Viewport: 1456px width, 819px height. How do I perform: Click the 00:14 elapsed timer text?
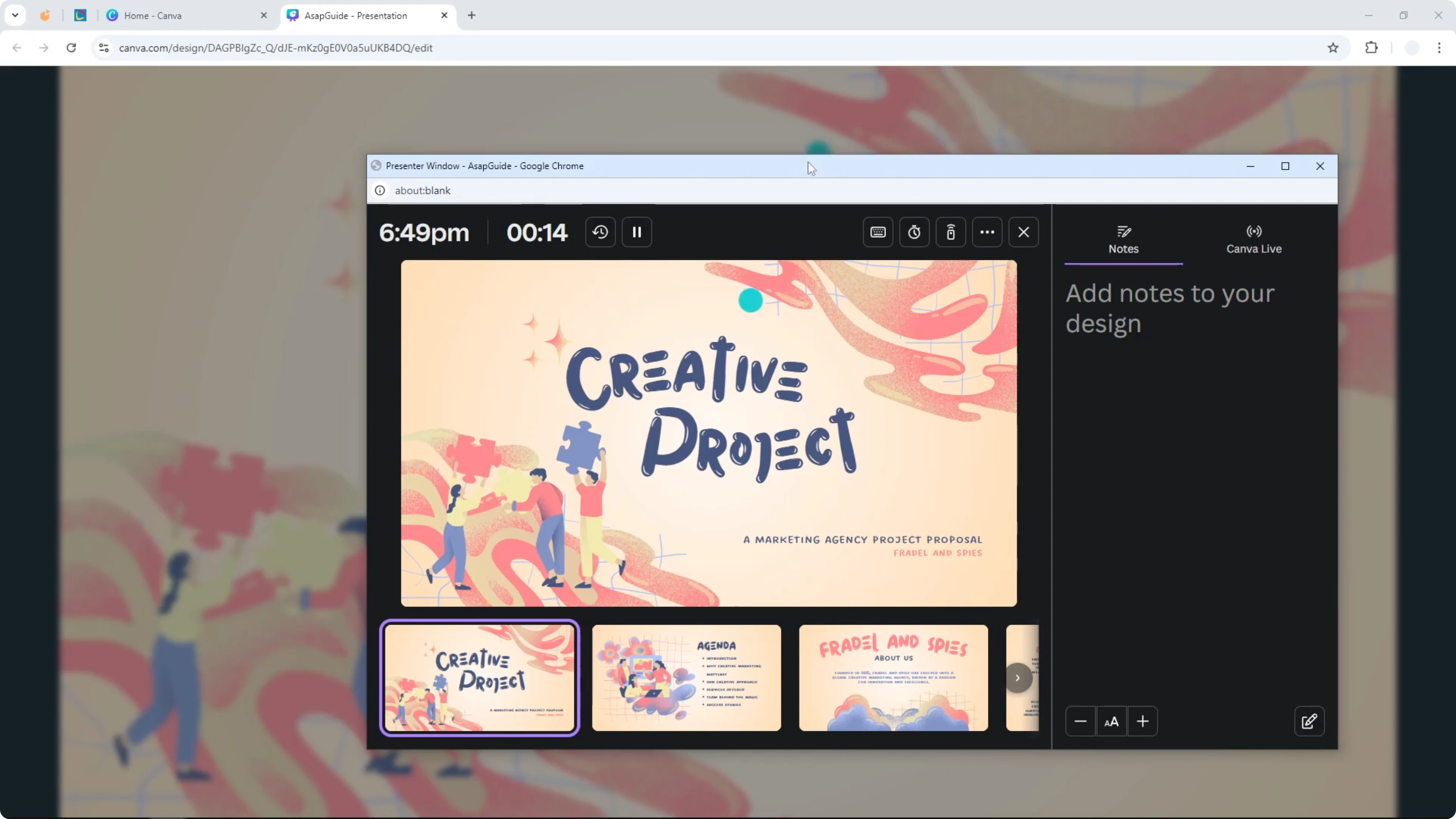click(537, 232)
